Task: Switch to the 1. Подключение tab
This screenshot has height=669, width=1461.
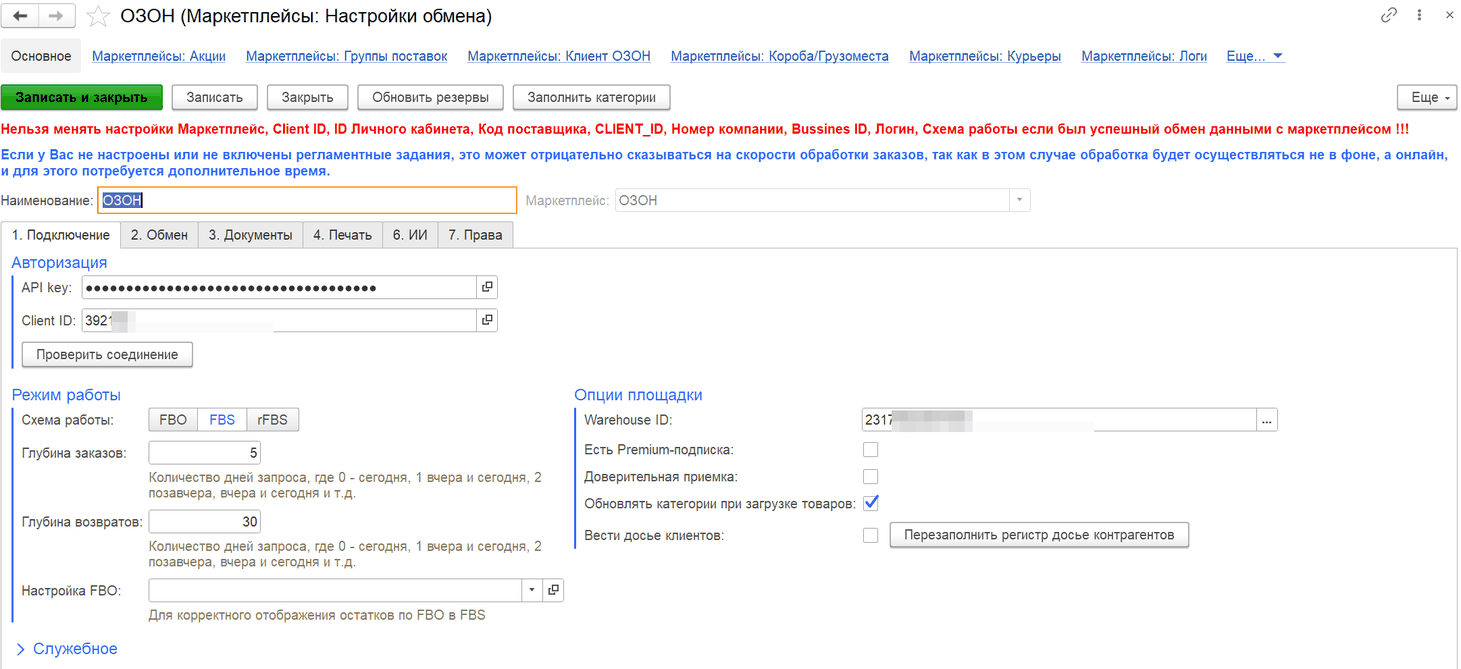Action: 60,235
